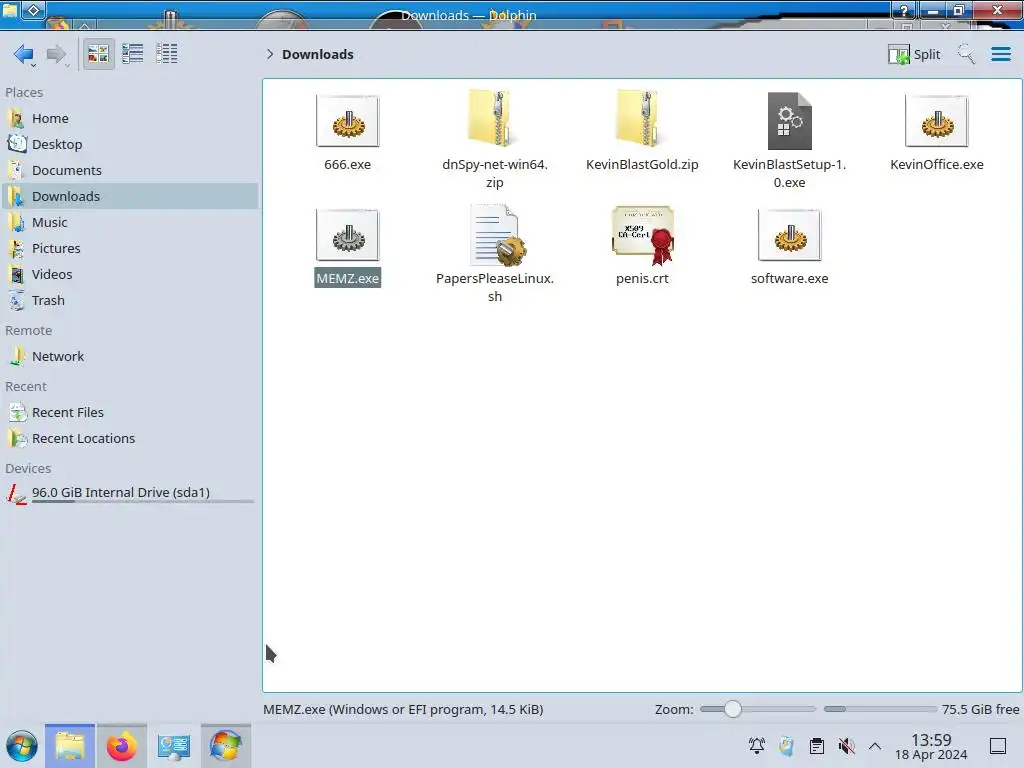The width and height of the screenshot is (1024, 768).
Task: Click the title bar help question button
Action: 904,10
